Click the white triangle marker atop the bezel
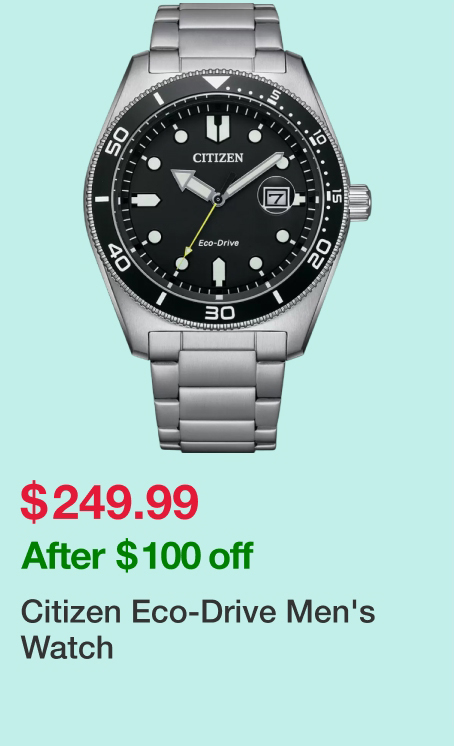The width and height of the screenshot is (454, 746). click(215, 83)
